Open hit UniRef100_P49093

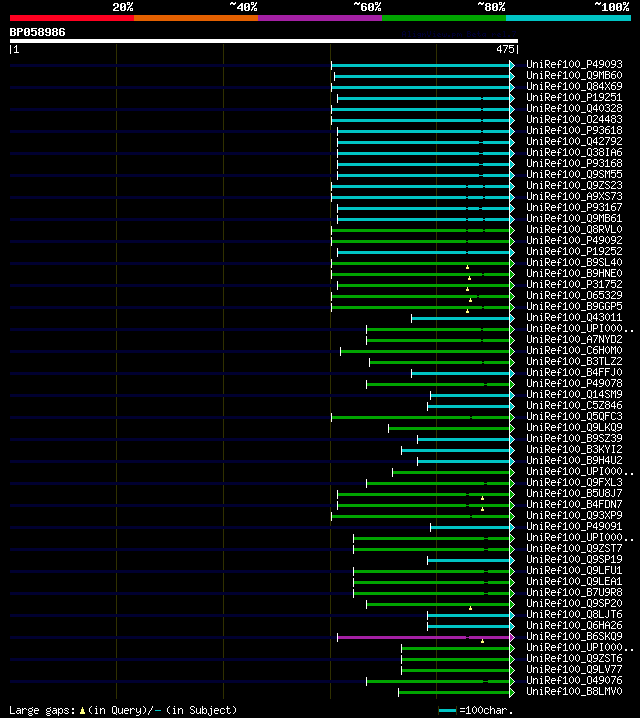(574, 65)
